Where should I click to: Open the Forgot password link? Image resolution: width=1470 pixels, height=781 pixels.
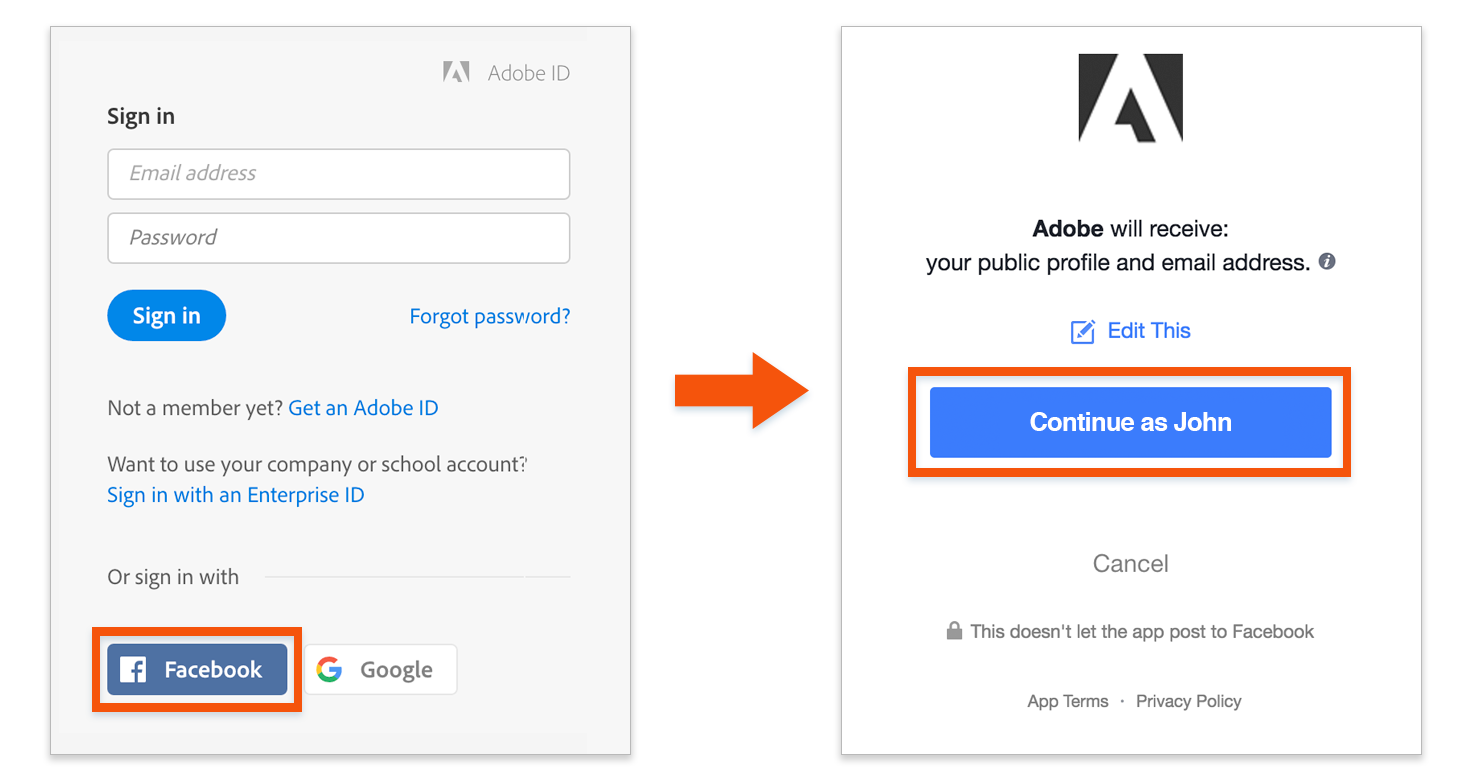[x=489, y=315]
